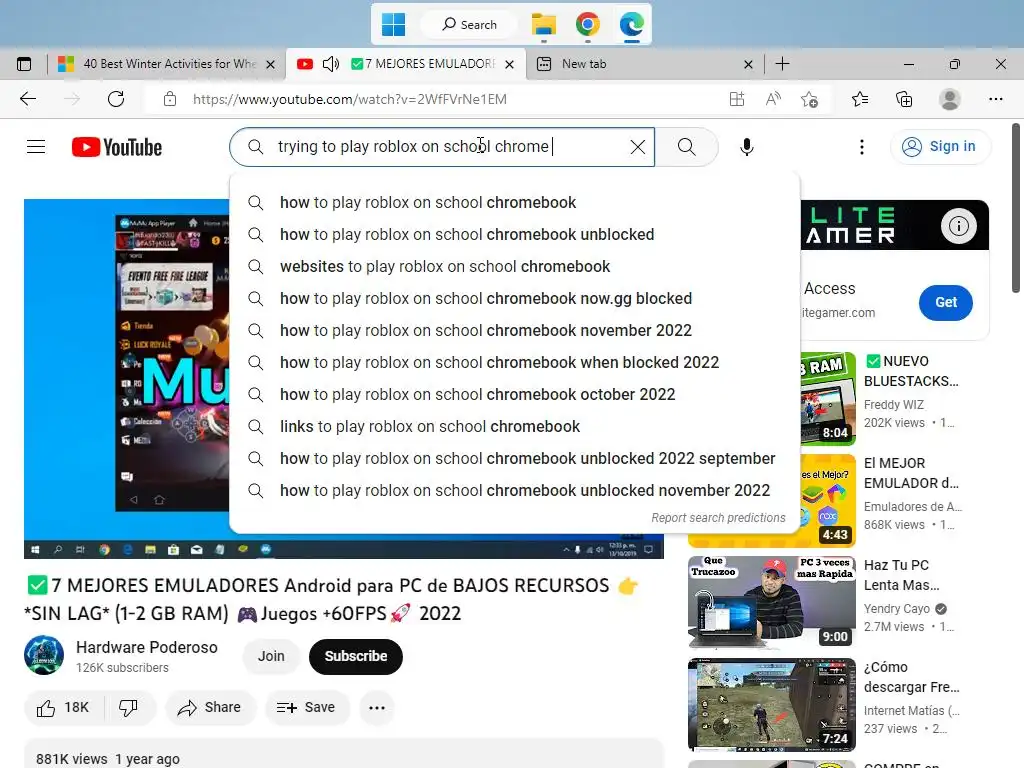Search with your voice microphone
This screenshot has height=768, width=1024.
[746, 147]
